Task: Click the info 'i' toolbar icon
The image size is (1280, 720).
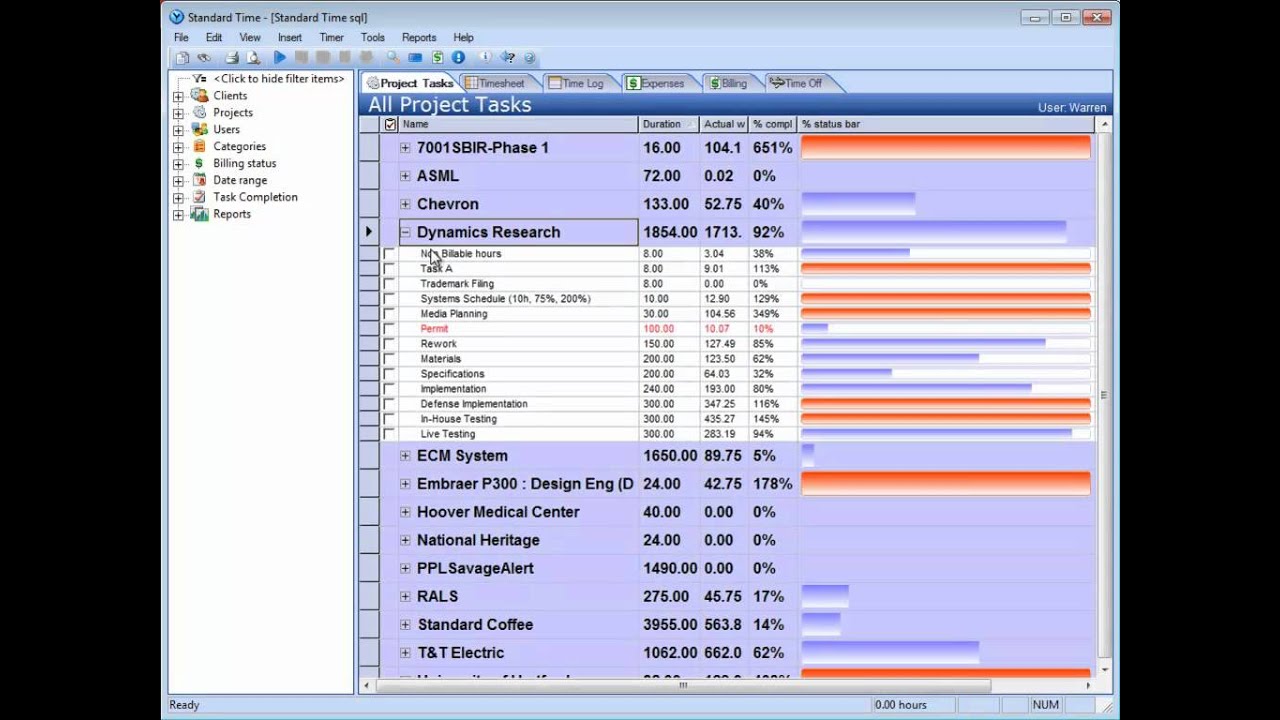Action: tap(485, 58)
